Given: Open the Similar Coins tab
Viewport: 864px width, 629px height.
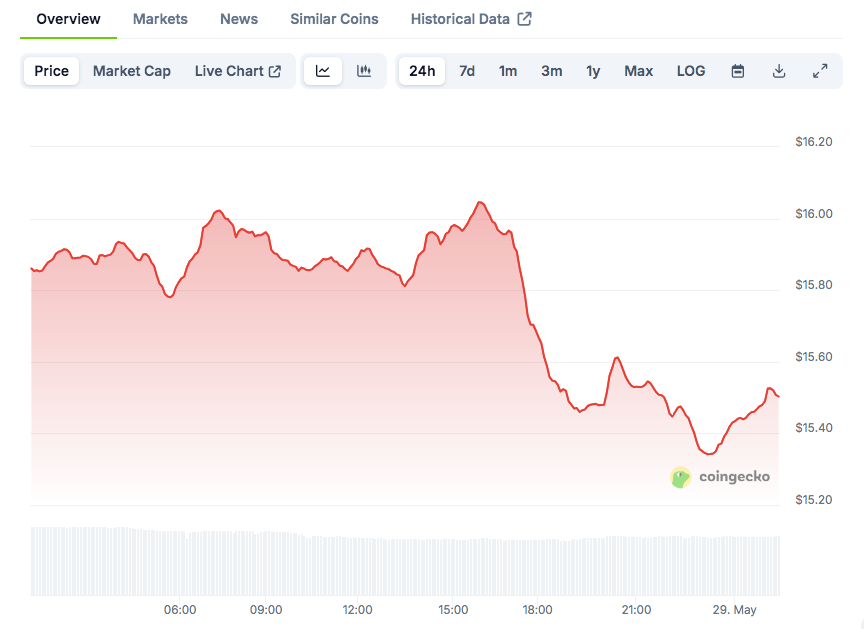Looking at the screenshot, I should coord(334,18).
